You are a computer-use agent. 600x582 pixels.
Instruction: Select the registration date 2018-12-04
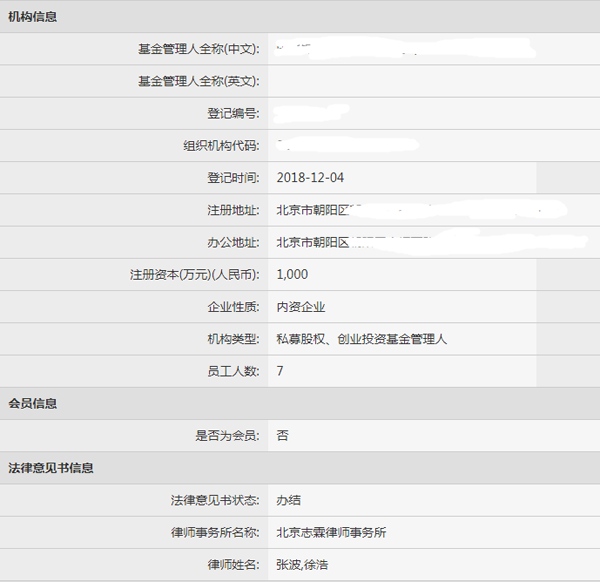coord(310,178)
